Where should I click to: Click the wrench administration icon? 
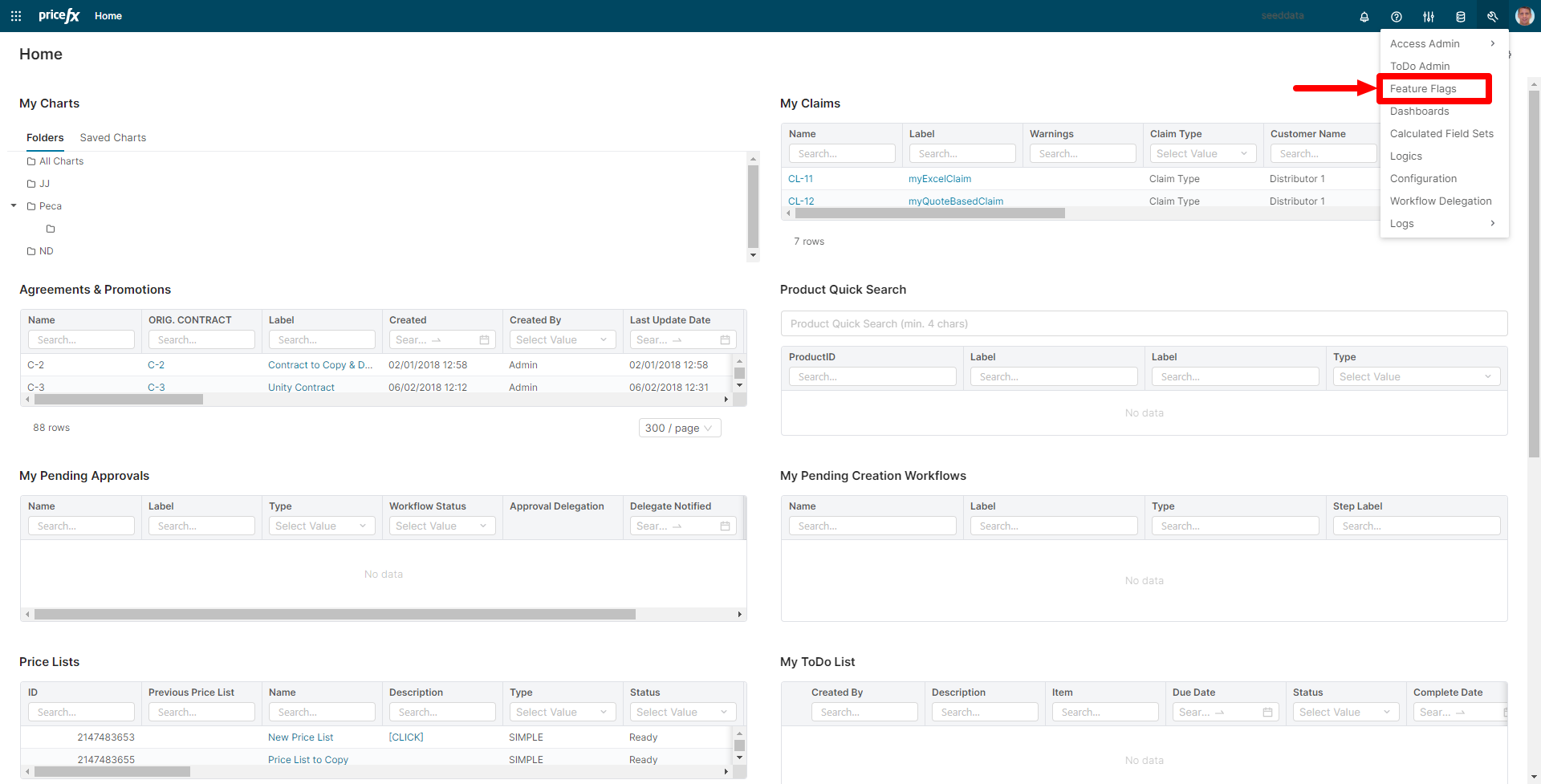[1492, 17]
